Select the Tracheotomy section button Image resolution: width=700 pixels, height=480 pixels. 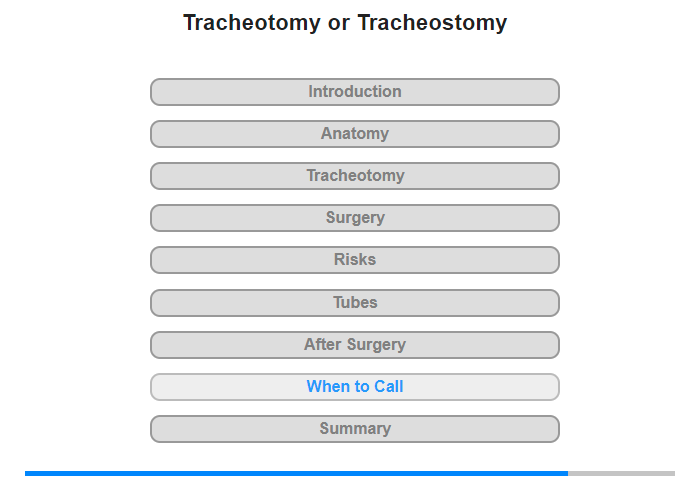click(x=355, y=176)
